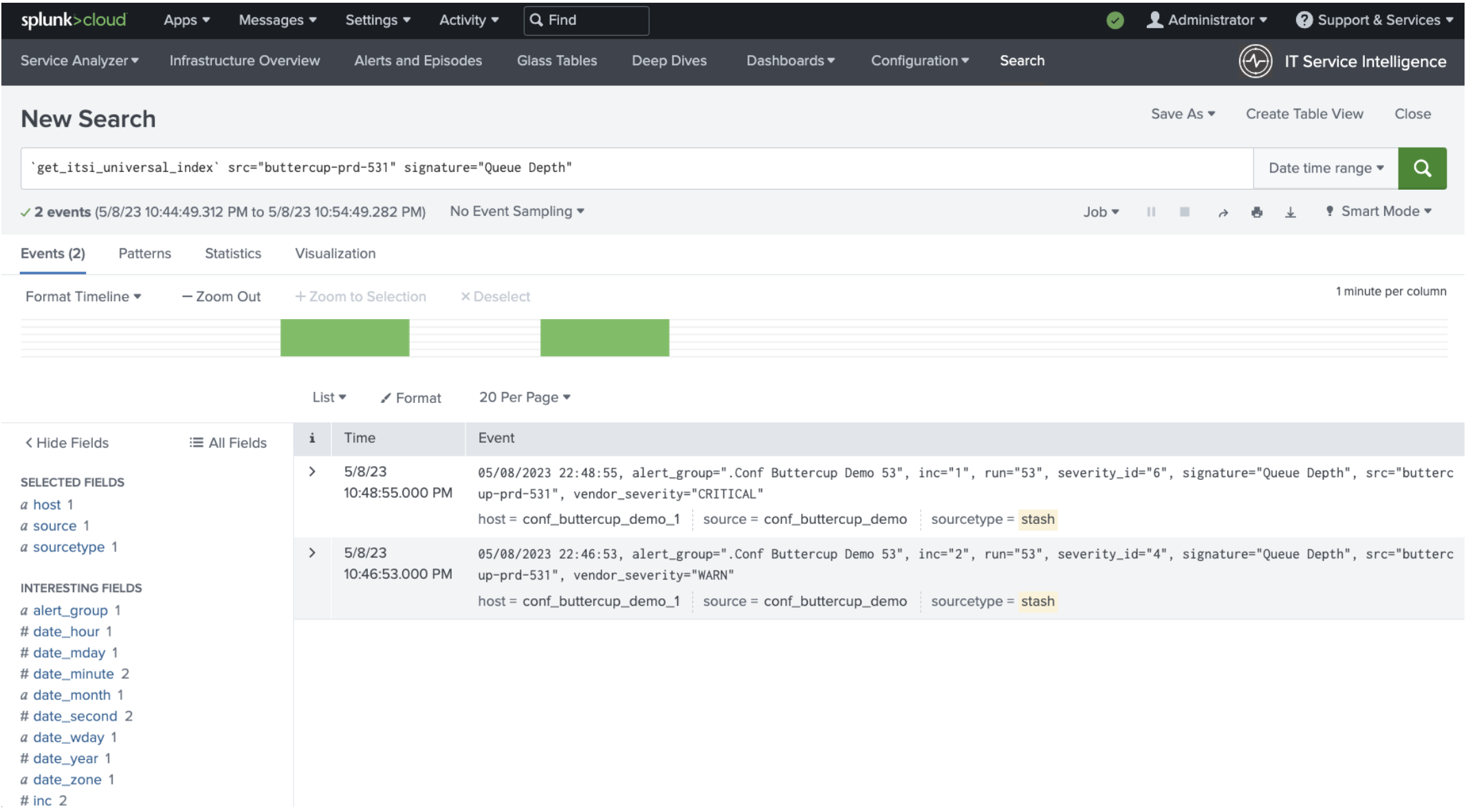Switch to the Statistics tab
Viewport: 1468px width, 812px height.
click(x=232, y=254)
